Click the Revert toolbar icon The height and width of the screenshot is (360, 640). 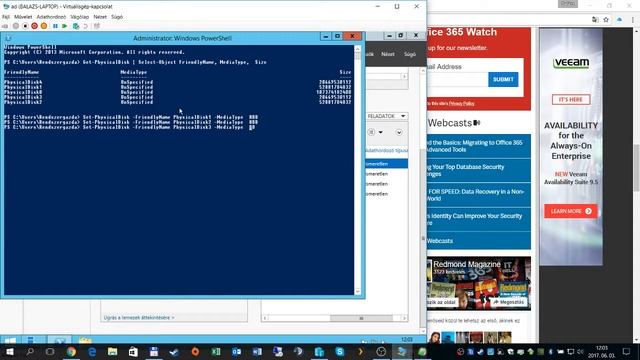[x=85, y=26]
